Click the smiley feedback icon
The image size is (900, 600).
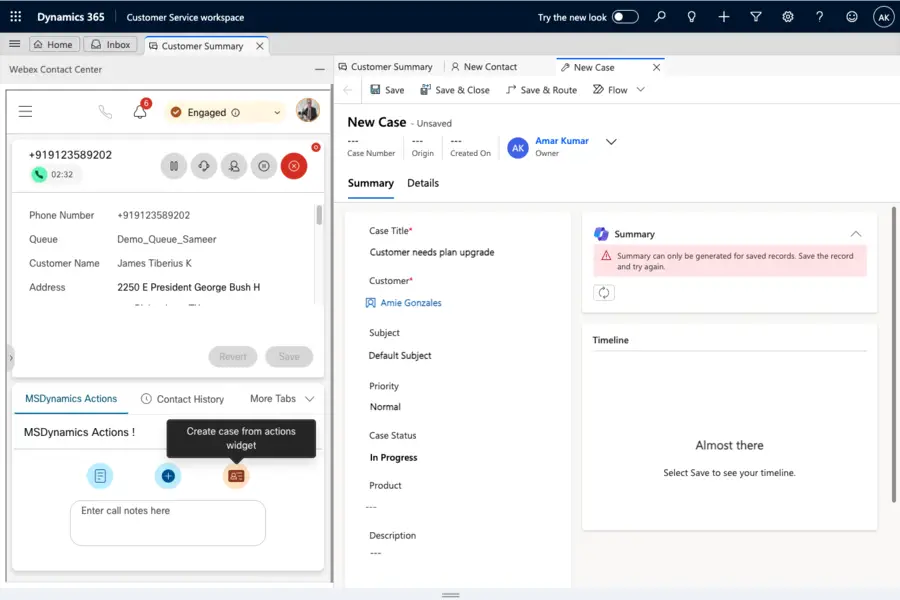852,17
